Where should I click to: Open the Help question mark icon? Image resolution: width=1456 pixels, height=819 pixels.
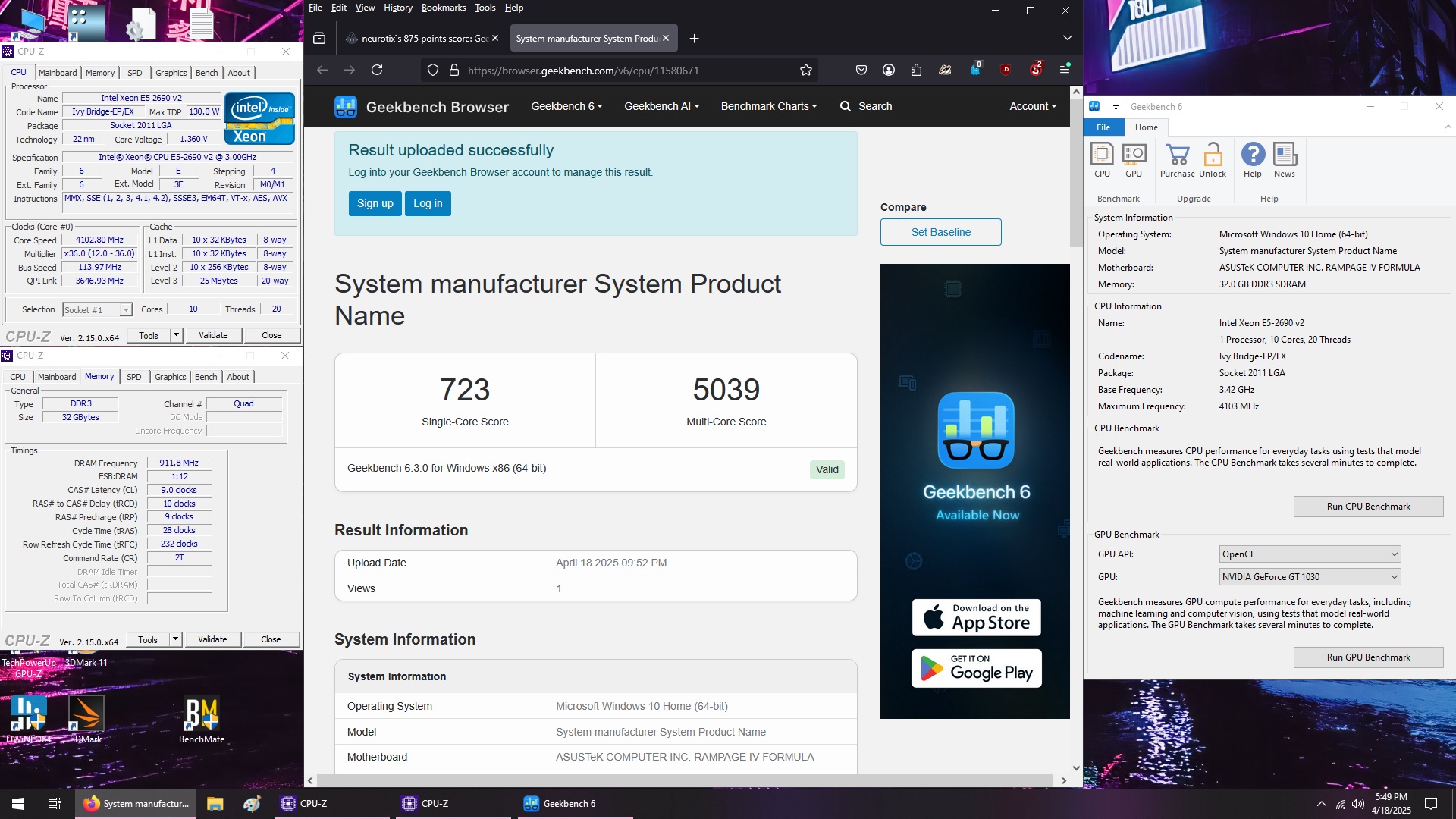(x=1253, y=160)
